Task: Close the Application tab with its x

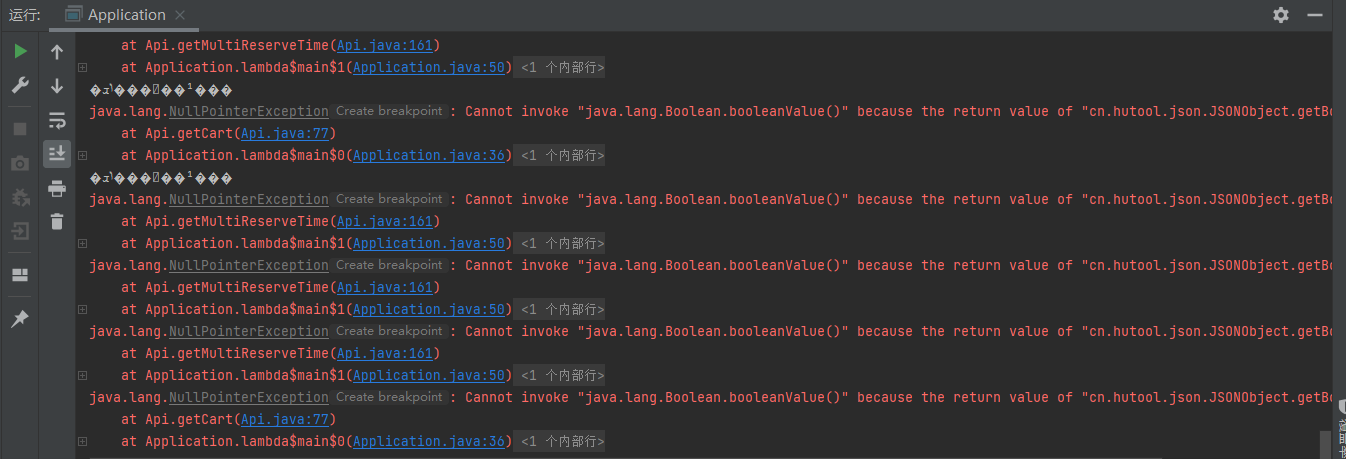Action: [x=180, y=15]
